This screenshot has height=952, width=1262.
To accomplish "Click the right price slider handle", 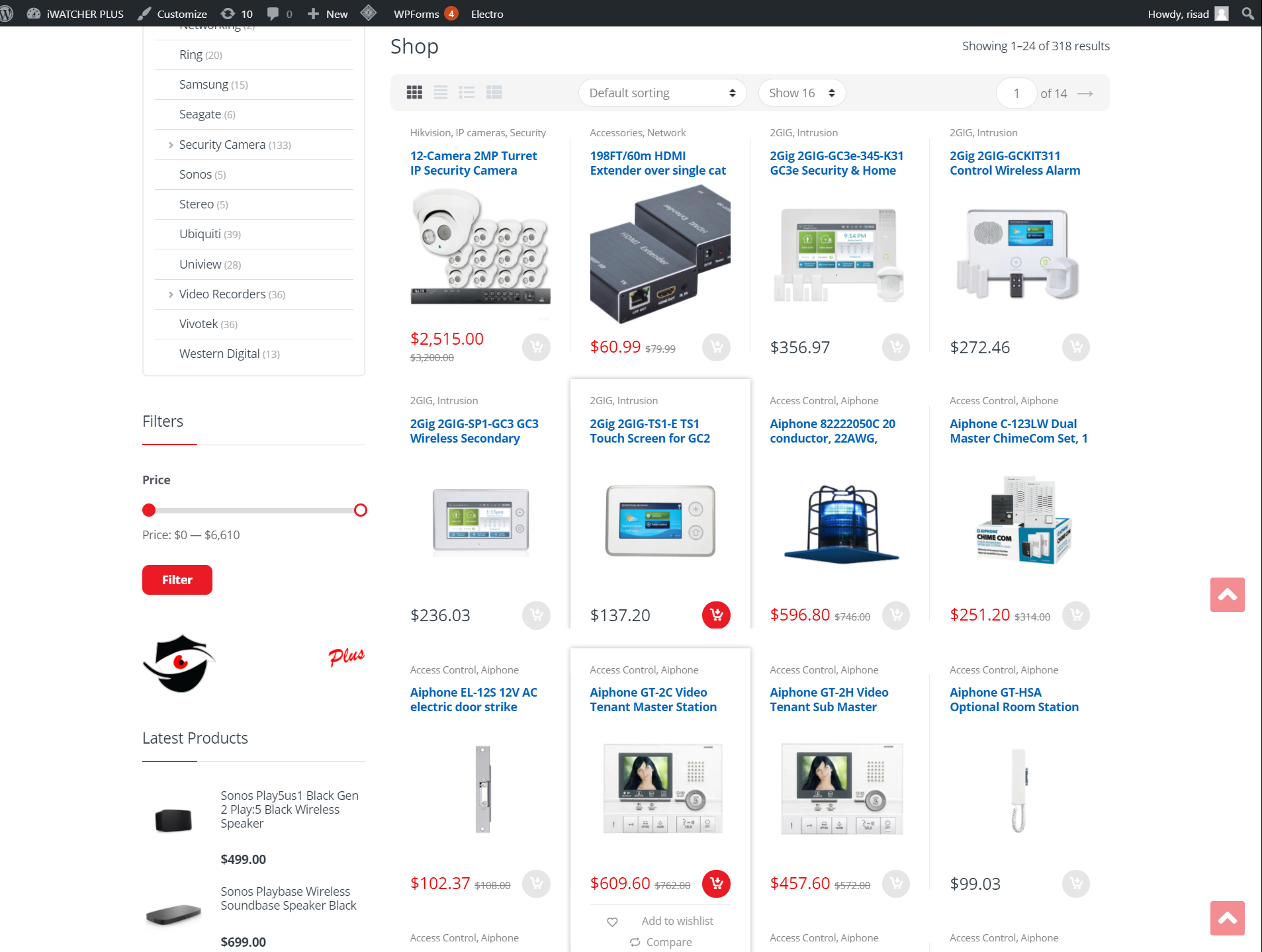I will [x=361, y=509].
